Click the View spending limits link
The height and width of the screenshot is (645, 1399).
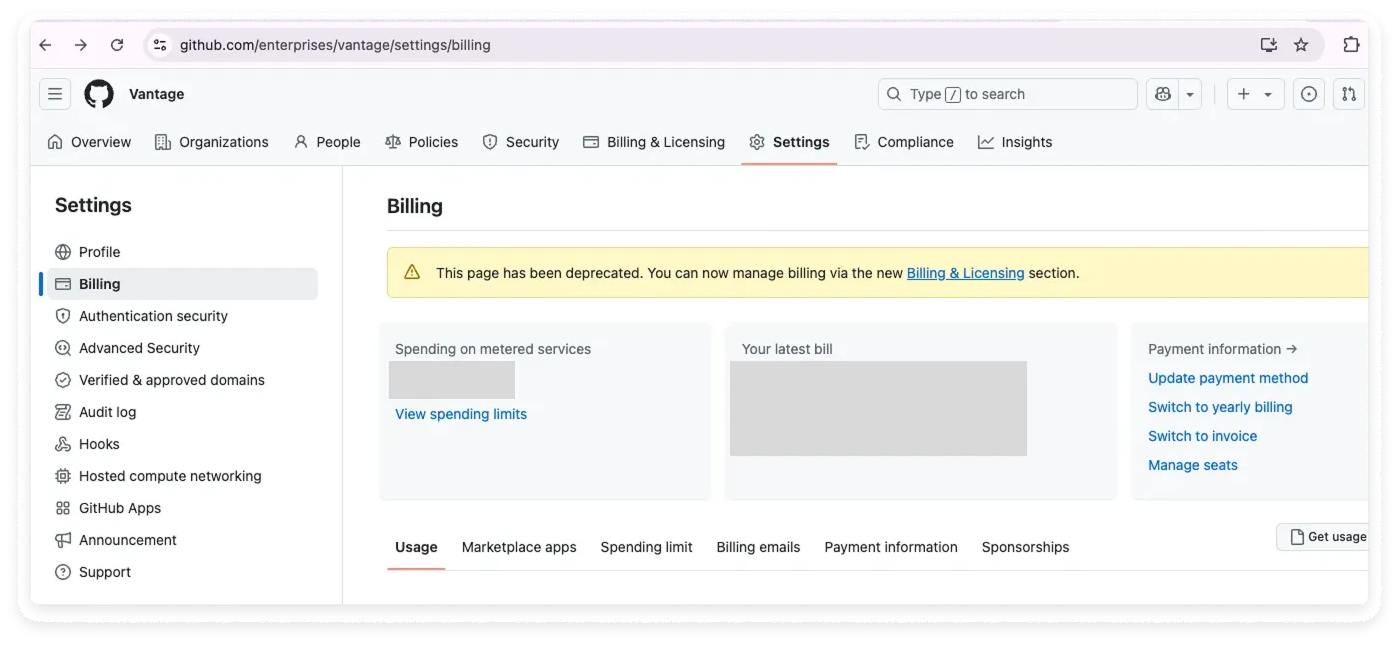[460, 413]
